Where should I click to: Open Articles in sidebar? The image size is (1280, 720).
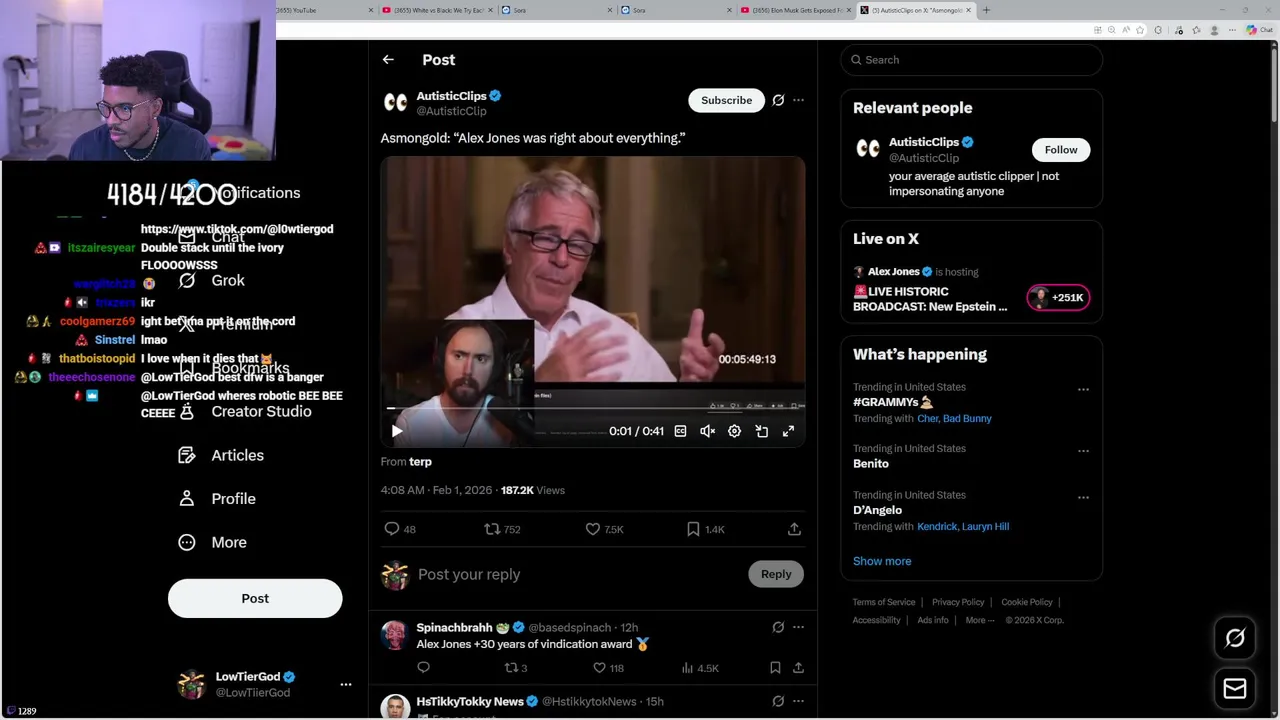[x=221, y=455]
